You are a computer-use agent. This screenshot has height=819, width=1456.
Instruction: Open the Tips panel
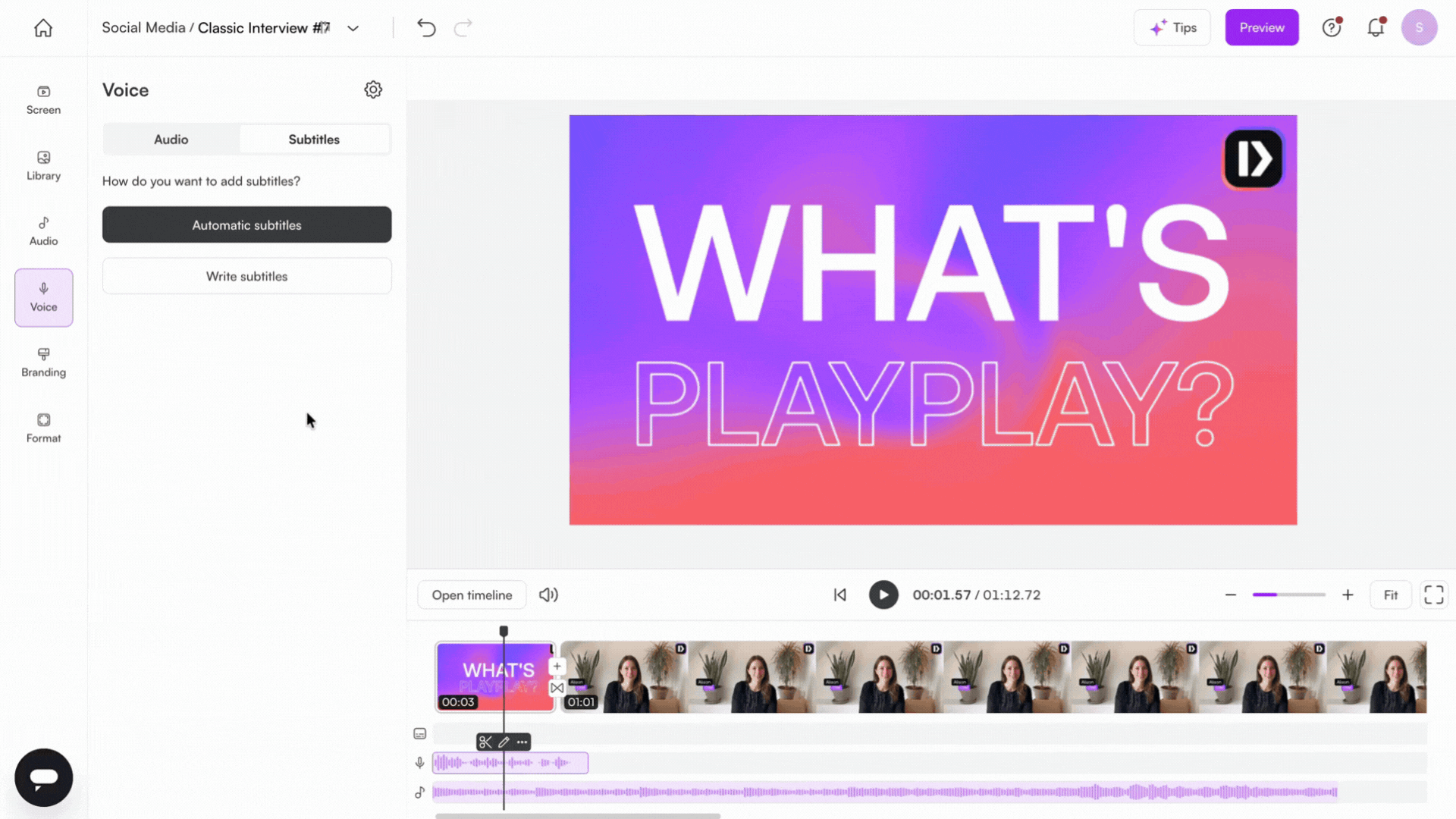click(x=1172, y=27)
